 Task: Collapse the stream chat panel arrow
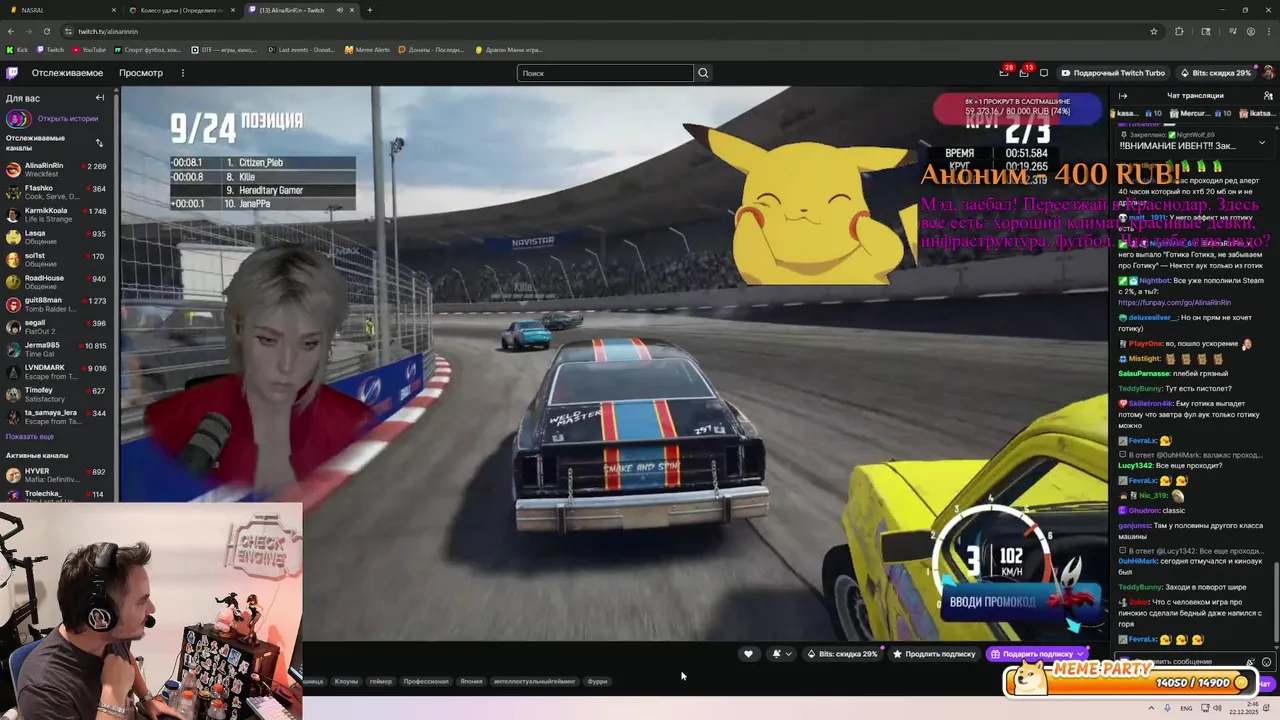(1123, 96)
